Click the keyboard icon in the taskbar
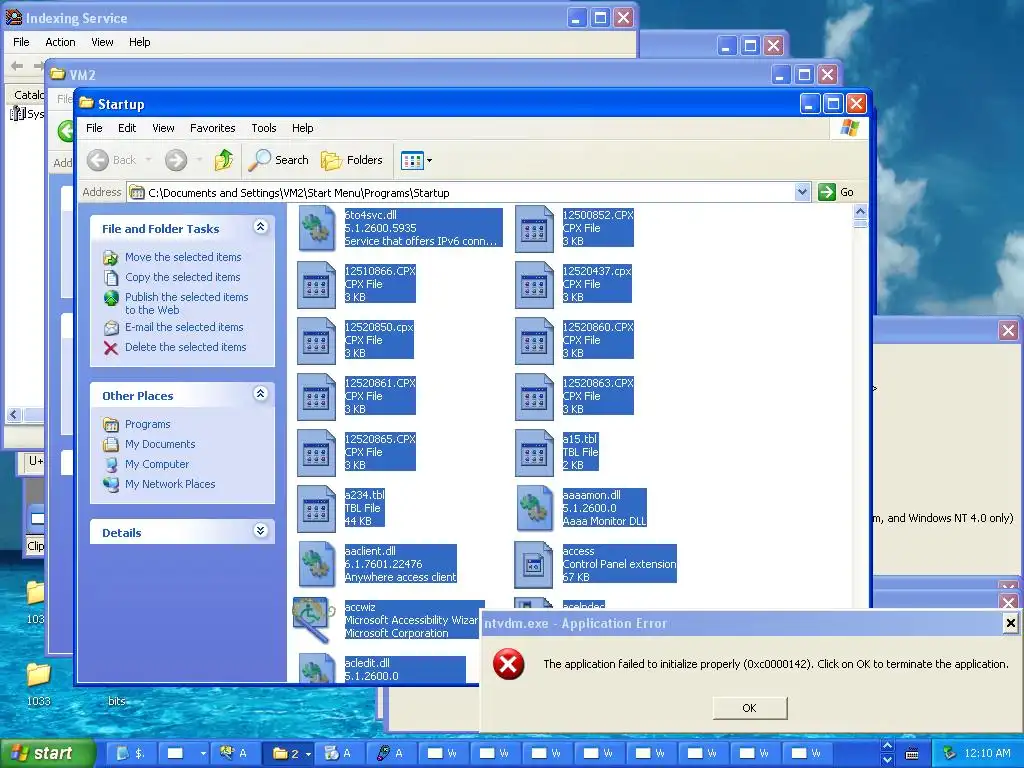Viewport: 1024px width, 768px height. 912,754
